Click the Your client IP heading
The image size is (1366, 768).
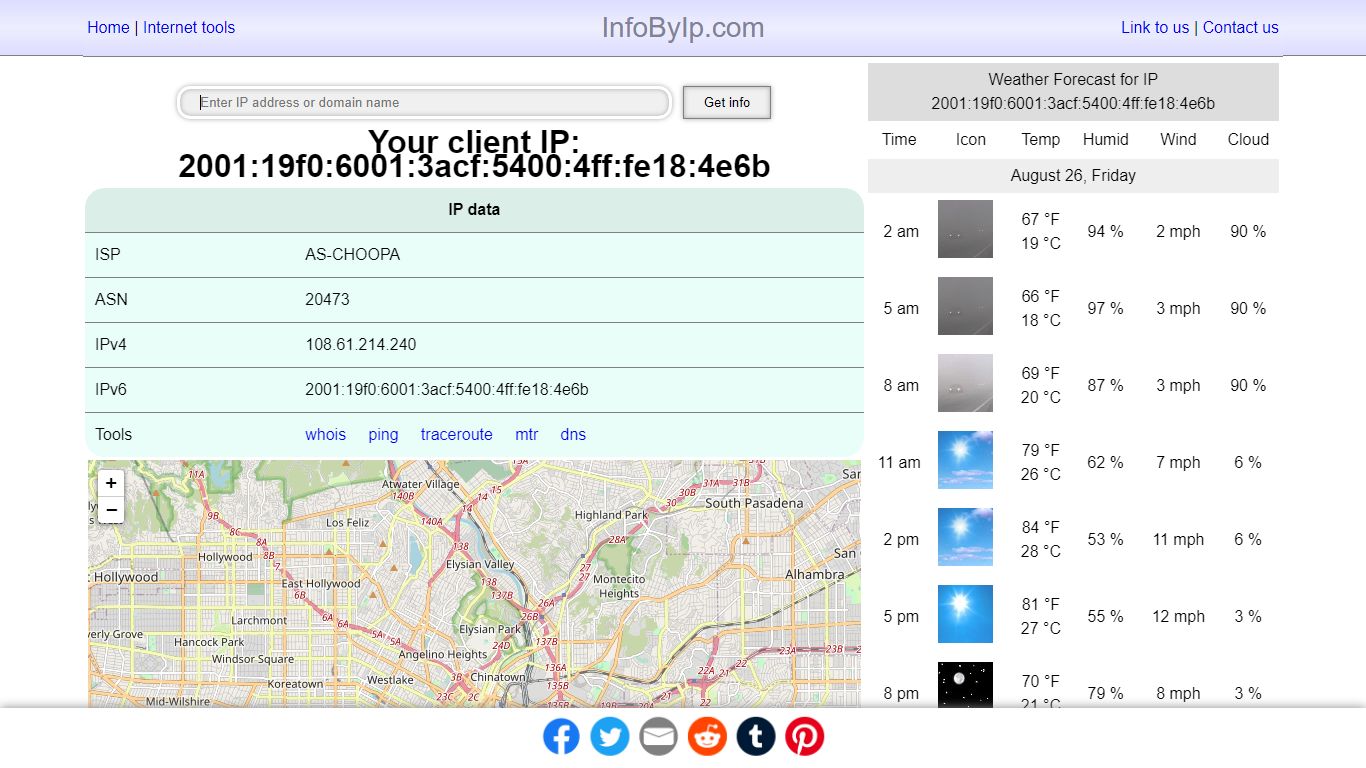tap(474, 153)
